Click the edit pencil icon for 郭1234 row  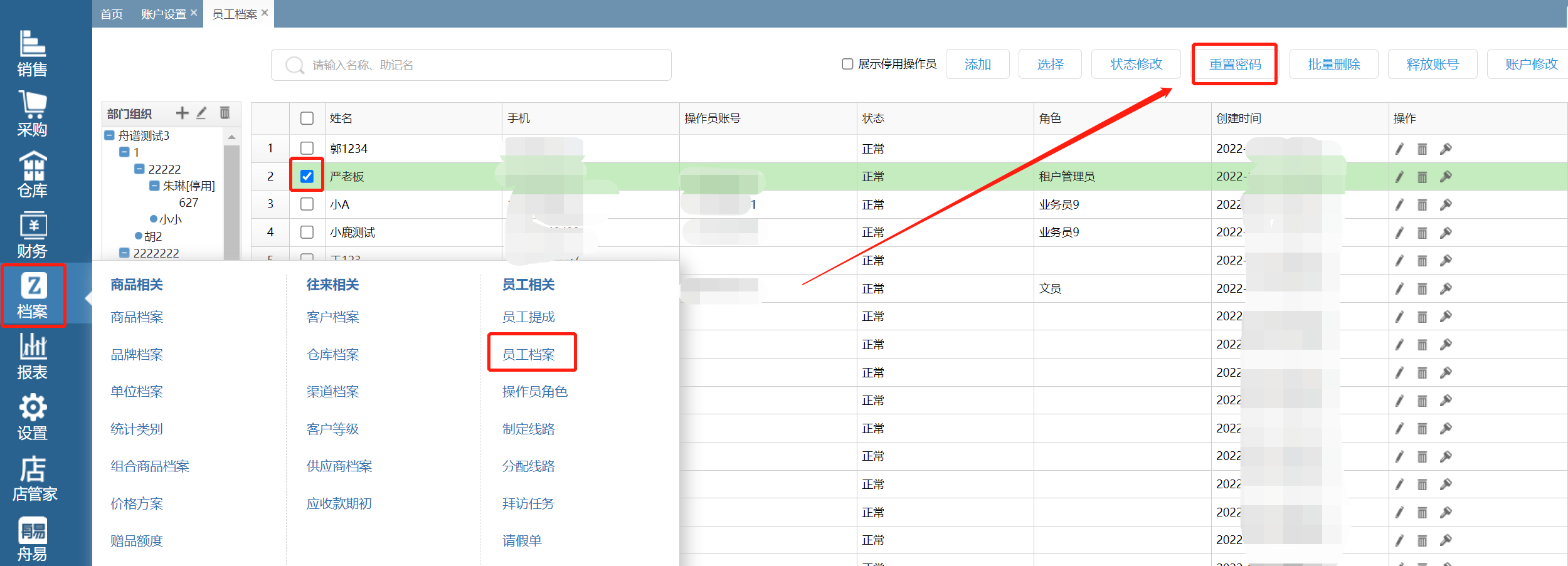tap(1399, 149)
